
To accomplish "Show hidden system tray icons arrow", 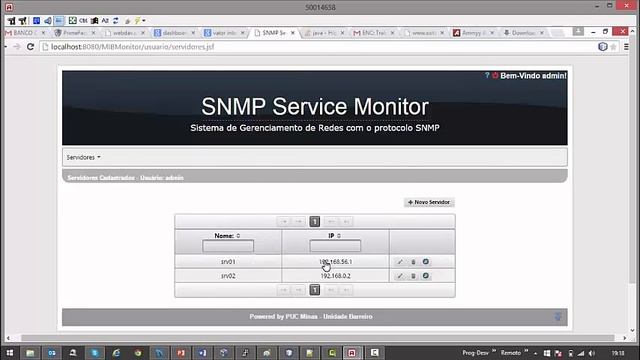I will (x=536, y=353).
